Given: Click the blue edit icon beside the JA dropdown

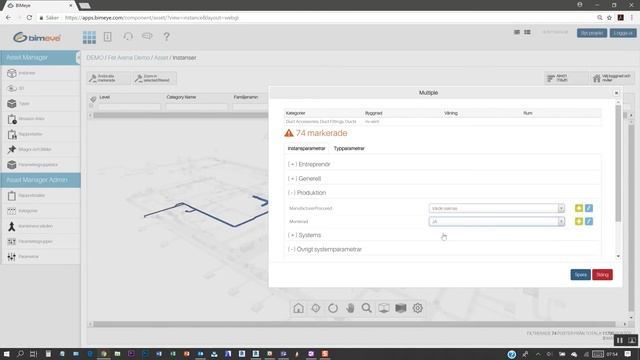Looking at the screenshot, I should (589, 221).
